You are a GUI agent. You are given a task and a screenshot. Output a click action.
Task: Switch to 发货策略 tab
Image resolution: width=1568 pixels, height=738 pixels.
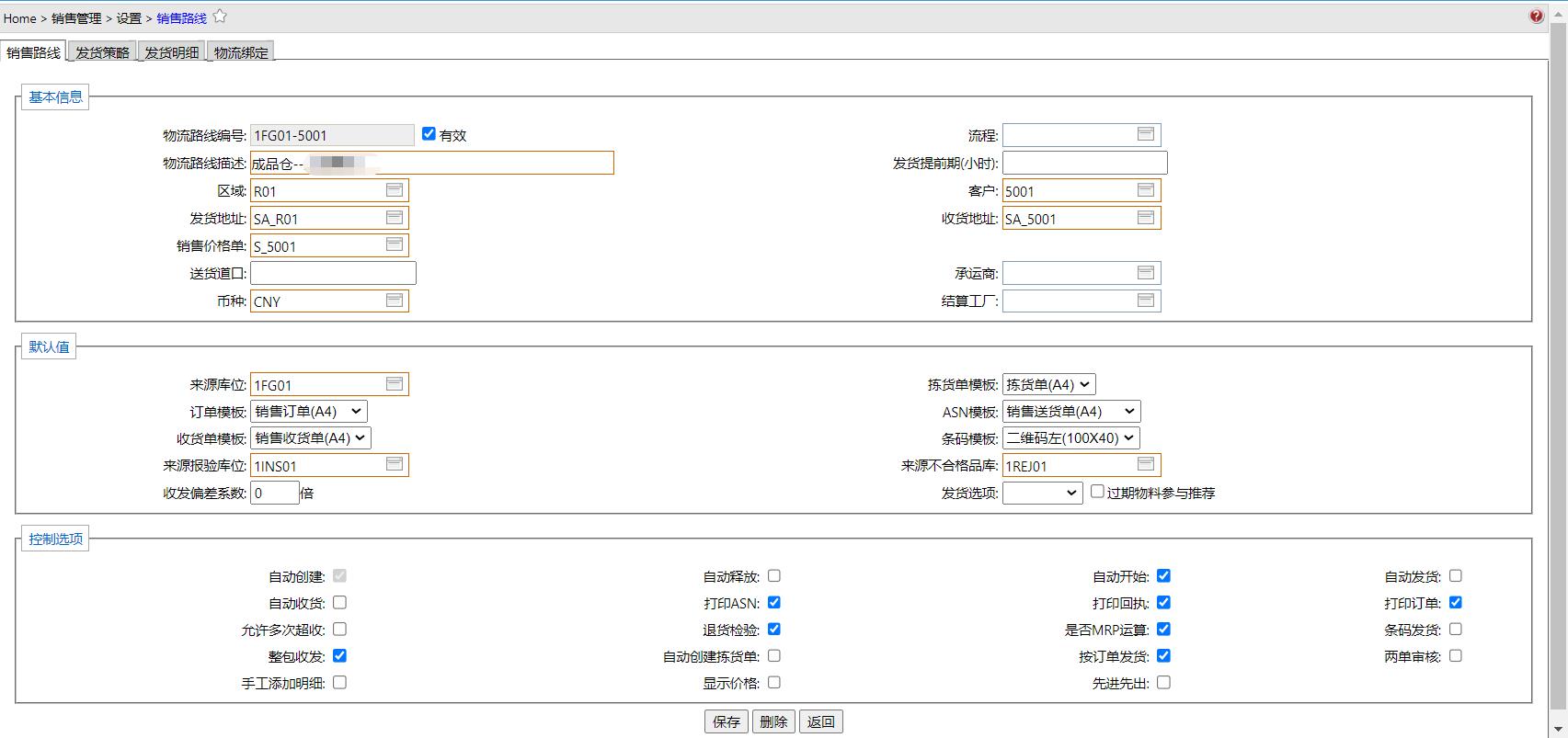click(102, 51)
